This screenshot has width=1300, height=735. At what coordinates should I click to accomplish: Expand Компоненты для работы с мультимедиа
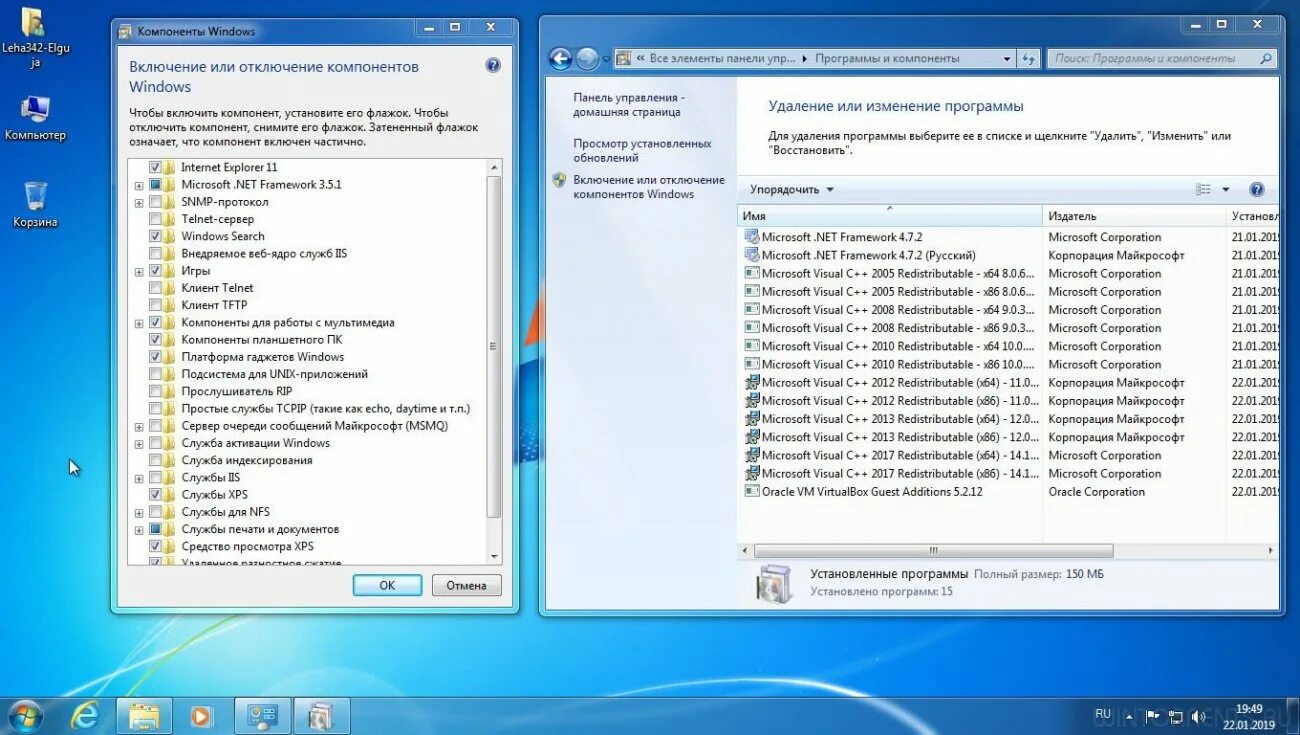(x=139, y=323)
